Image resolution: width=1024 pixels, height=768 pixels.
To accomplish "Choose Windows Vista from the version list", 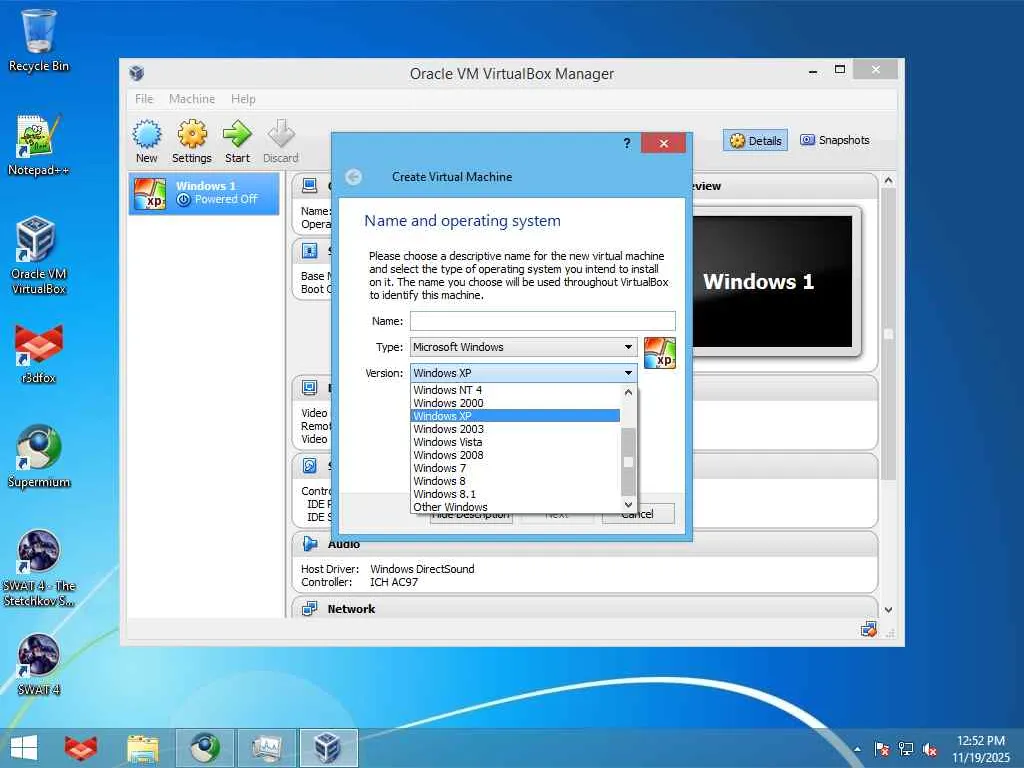I will (x=515, y=442).
